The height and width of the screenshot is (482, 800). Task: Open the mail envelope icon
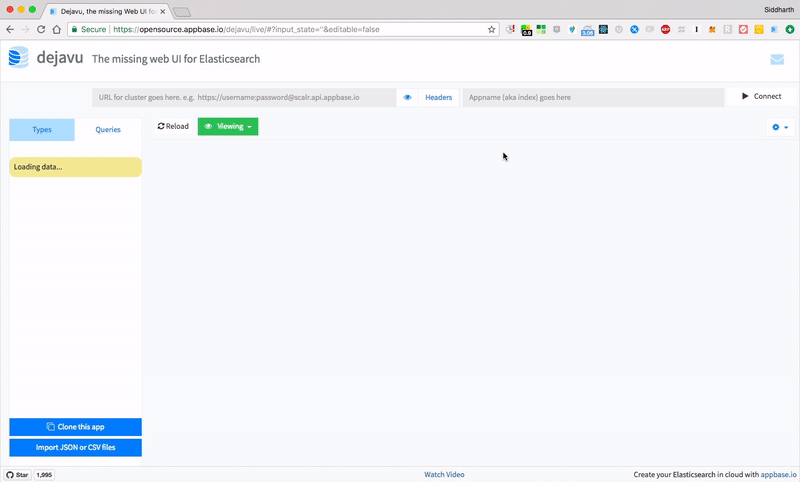(x=777, y=60)
